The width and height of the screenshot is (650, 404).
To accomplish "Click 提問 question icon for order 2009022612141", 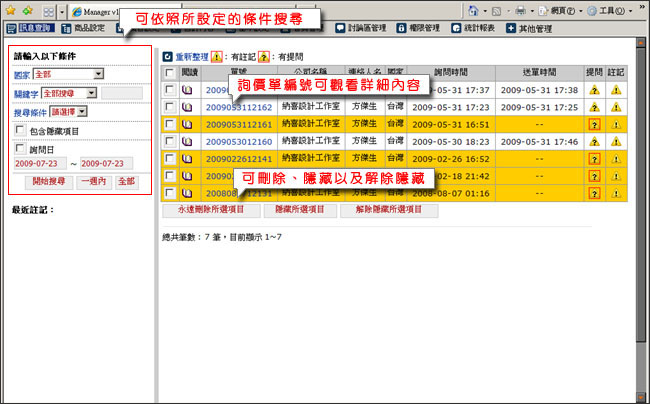I will point(594,159).
